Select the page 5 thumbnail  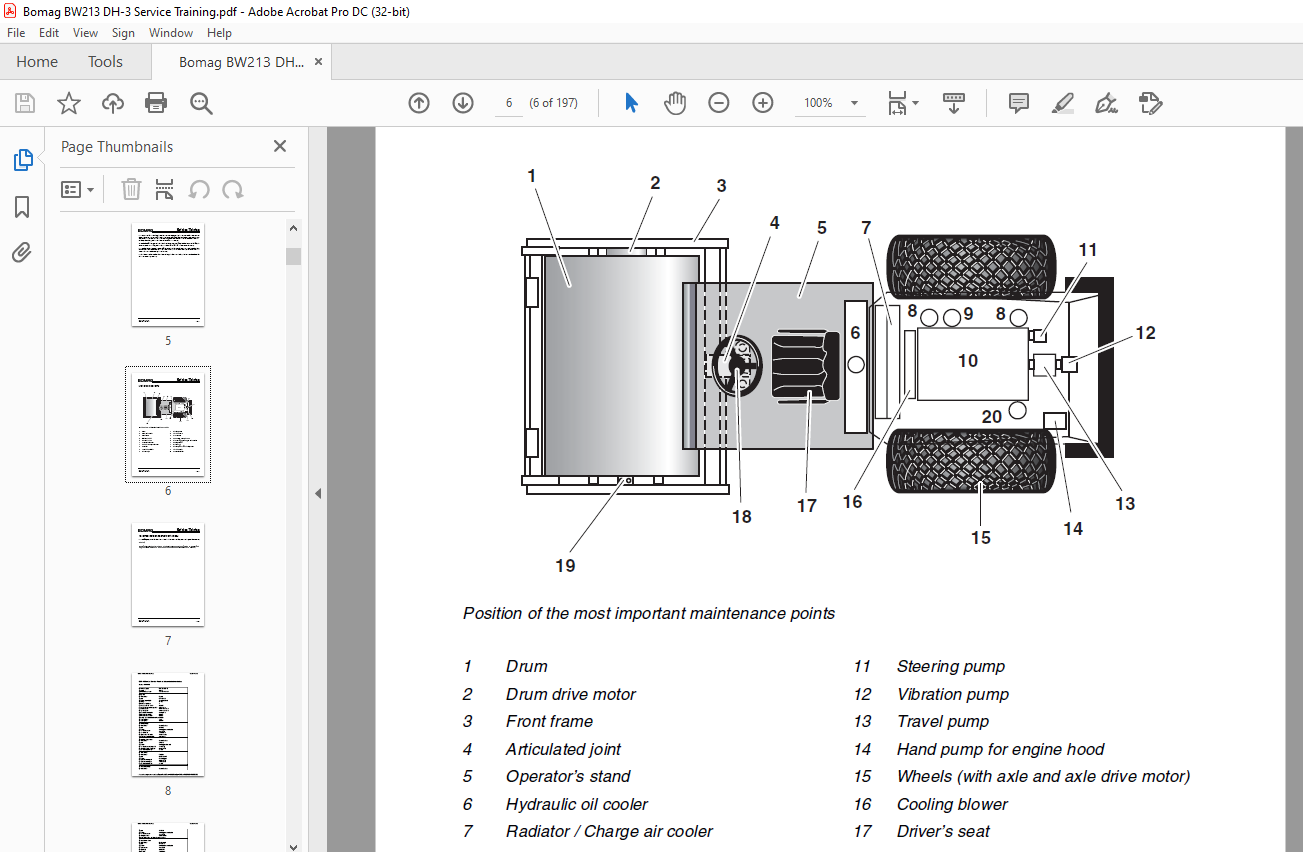pyautogui.click(x=168, y=275)
